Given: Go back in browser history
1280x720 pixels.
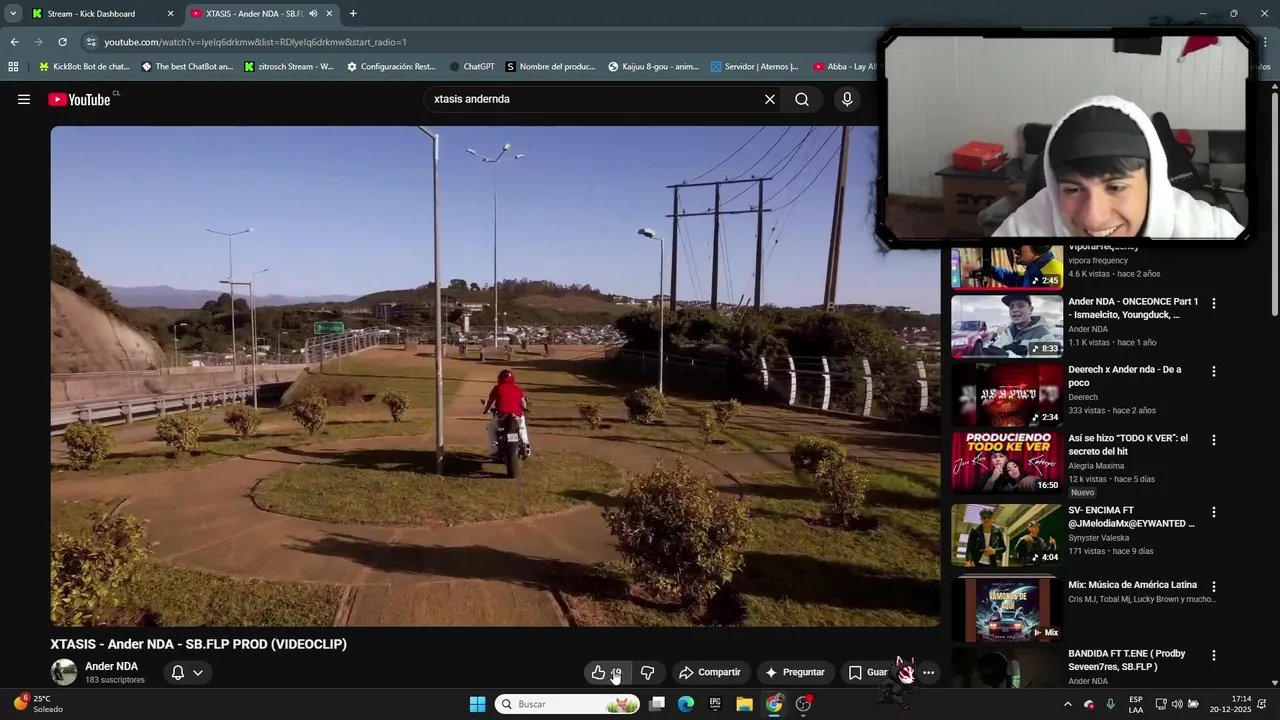Looking at the screenshot, I should pyautogui.click(x=14, y=42).
